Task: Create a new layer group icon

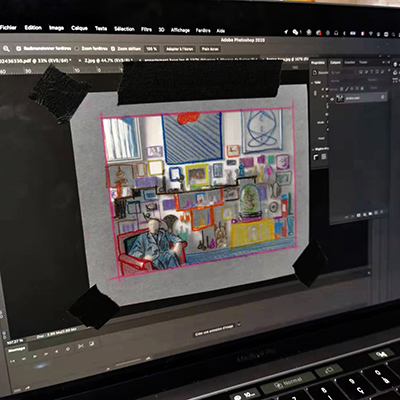Action: tap(370, 213)
